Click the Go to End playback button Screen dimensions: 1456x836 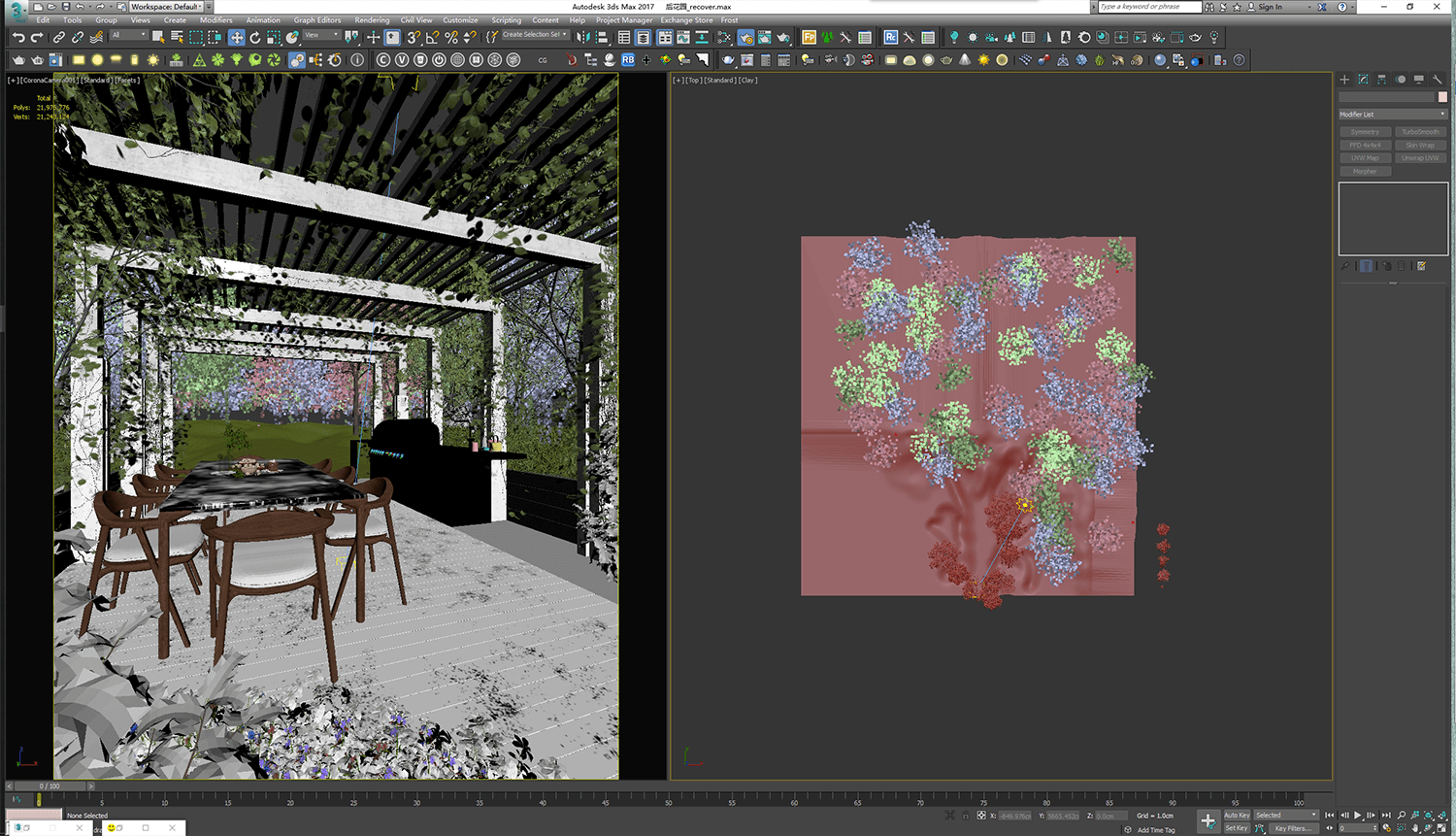click(x=1386, y=815)
